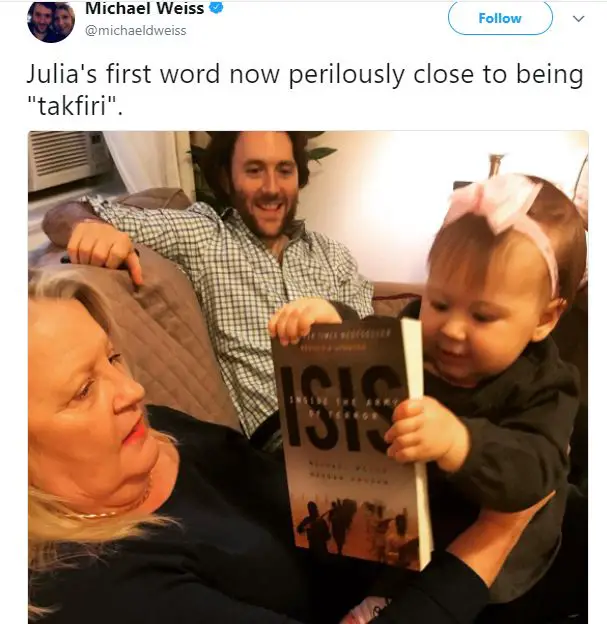Select the quoted word "takfiri" in the tweet

point(72,106)
